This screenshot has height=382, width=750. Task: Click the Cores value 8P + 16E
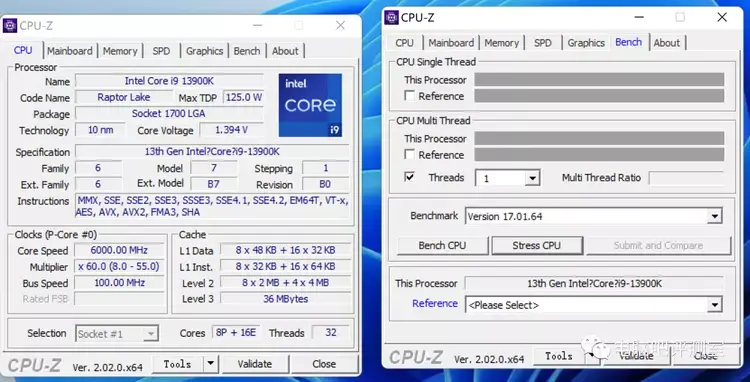(236, 332)
